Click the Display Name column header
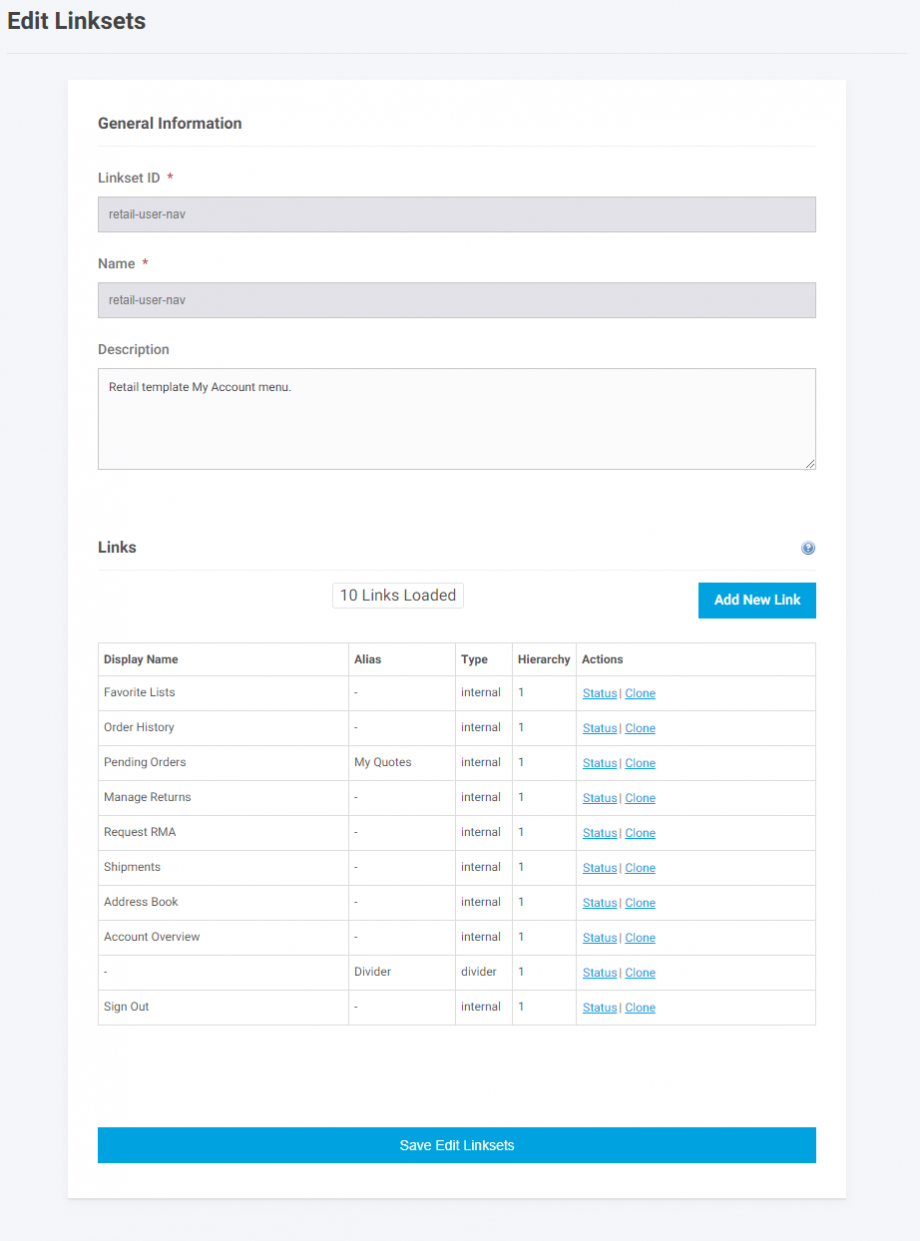The height and width of the screenshot is (1241, 920). point(141,659)
